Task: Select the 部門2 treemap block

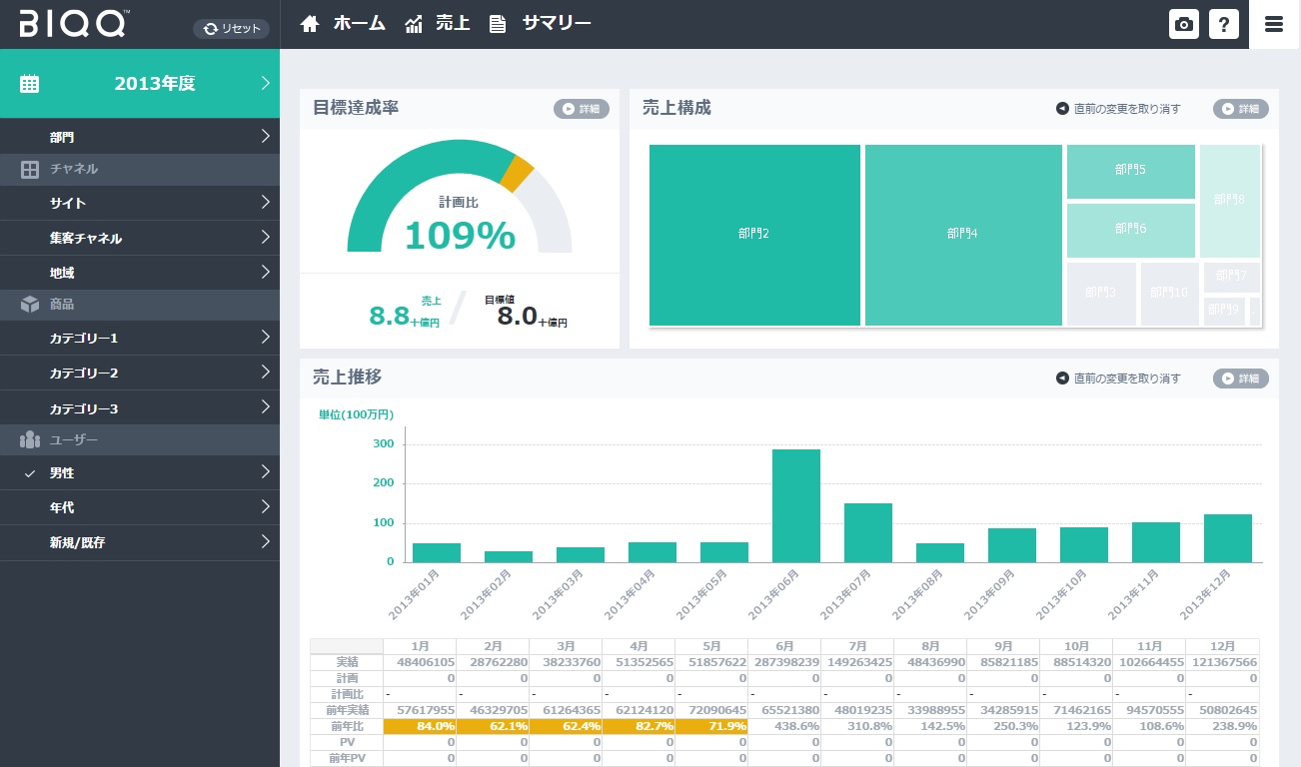Action: (x=755, y=235)
